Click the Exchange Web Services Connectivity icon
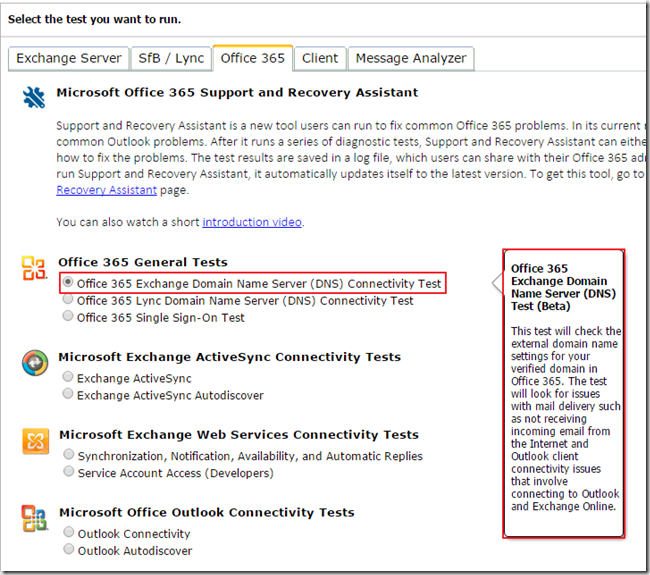This screenshot has height=575, width=650. pyautogui.click(x=34, y=440)
